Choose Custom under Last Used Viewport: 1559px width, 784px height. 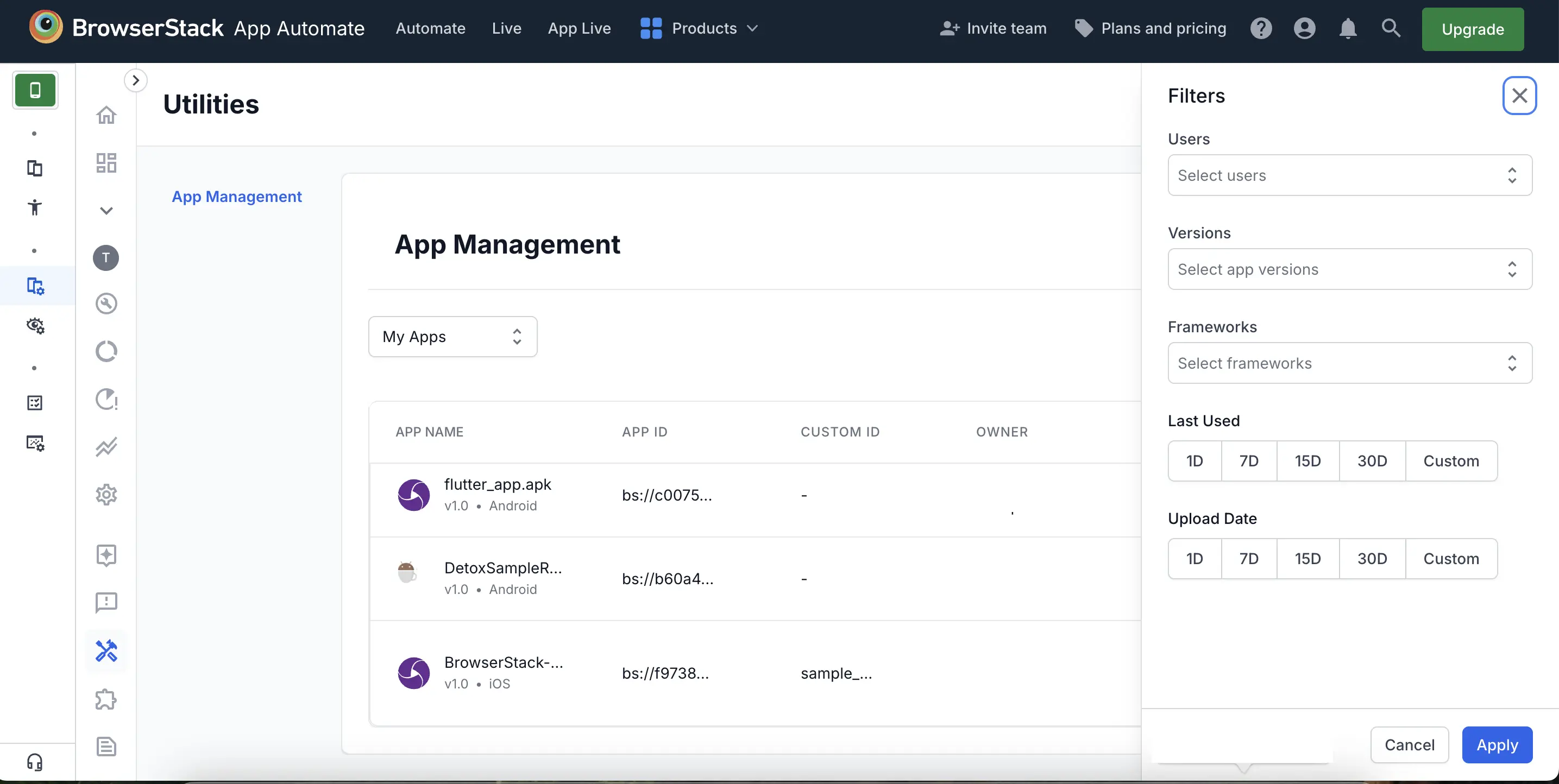[1451, 460]
